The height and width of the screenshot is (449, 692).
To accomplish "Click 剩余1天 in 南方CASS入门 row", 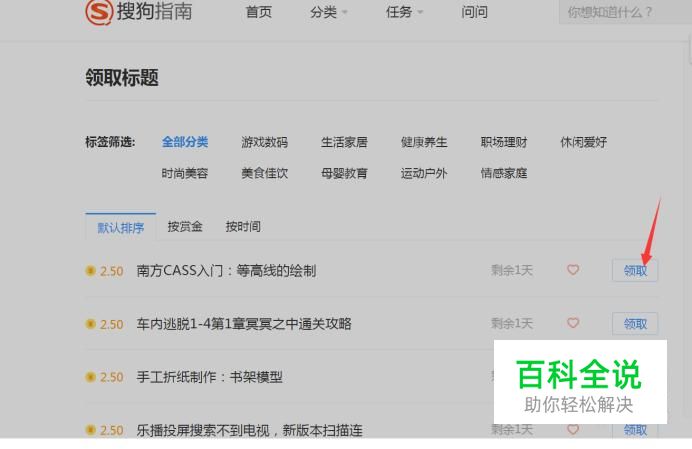I will click(x=512, y=270).
